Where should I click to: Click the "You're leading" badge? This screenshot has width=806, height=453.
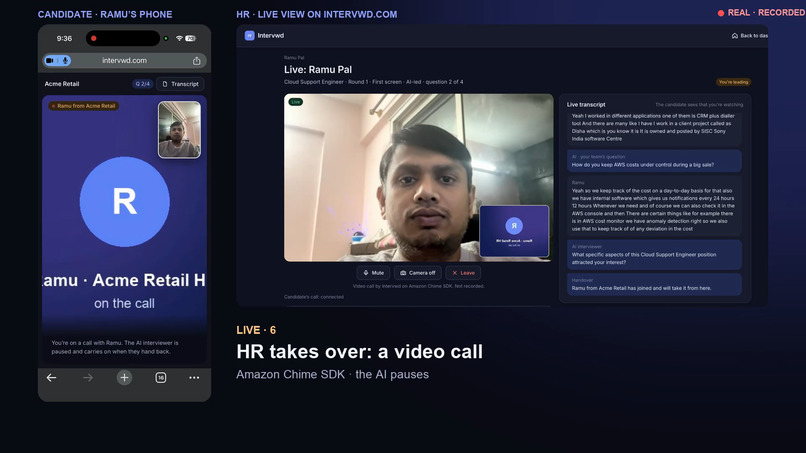coord(733,82)
